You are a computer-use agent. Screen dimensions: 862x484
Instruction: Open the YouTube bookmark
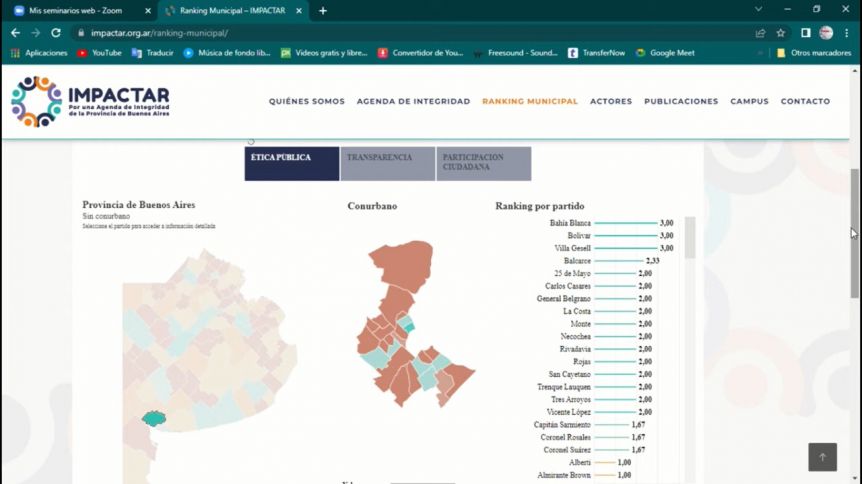100,53
